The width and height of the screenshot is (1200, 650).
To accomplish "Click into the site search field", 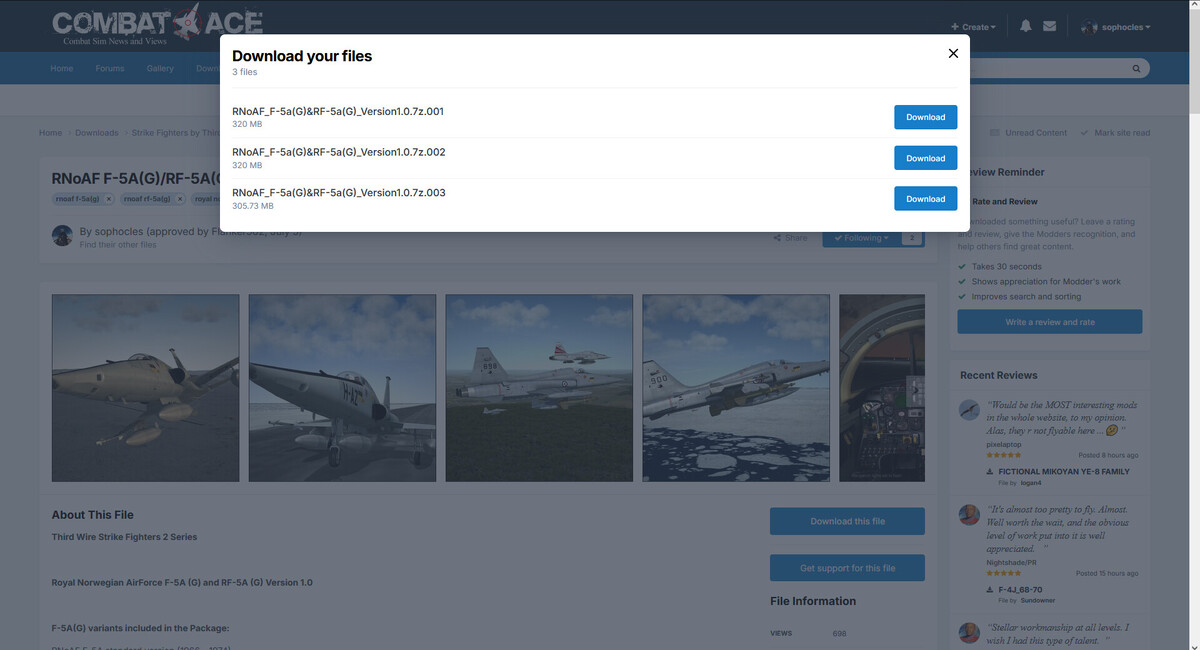I will (x=1045, y=69).
